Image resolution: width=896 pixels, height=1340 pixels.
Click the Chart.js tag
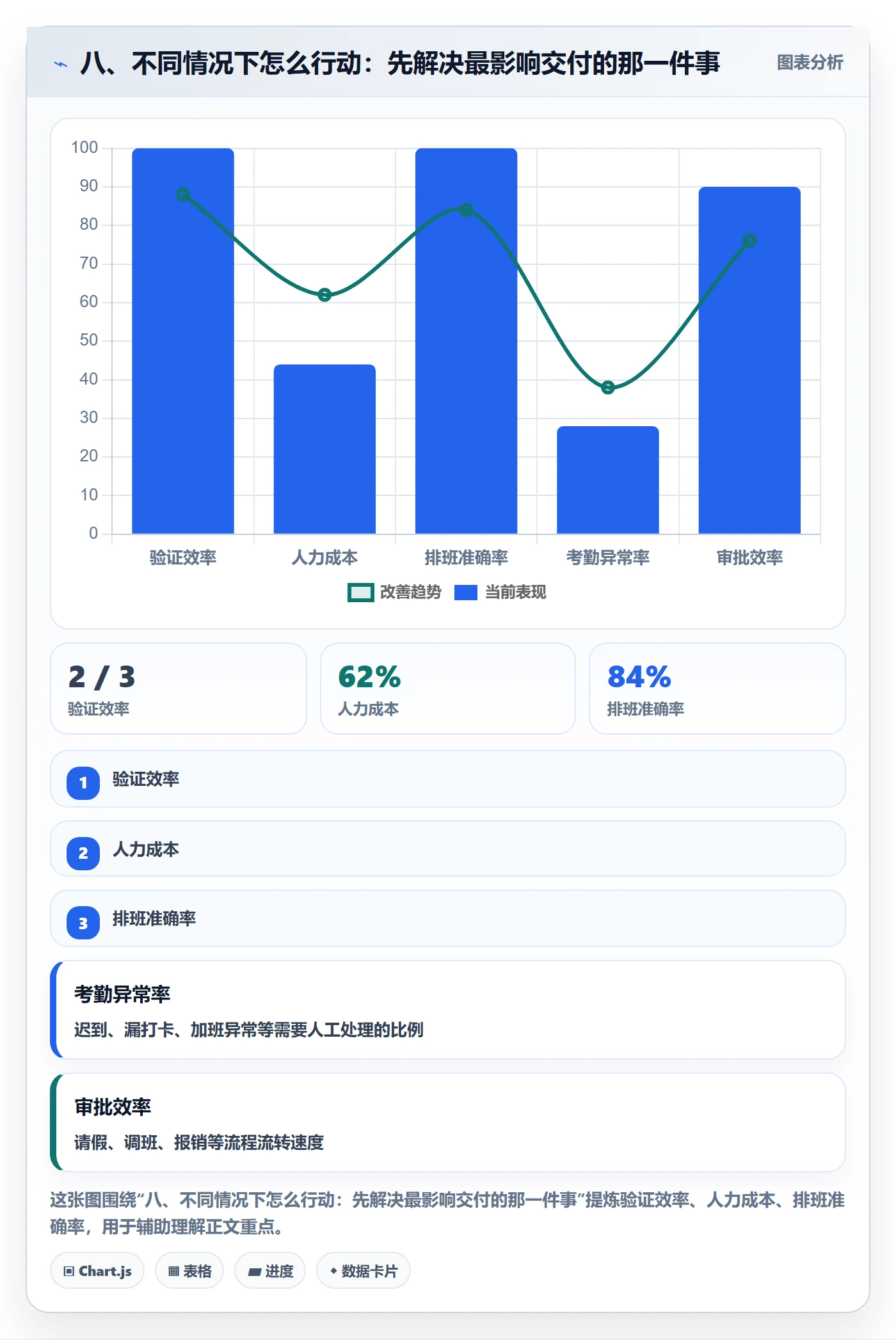pos(97,1271)
